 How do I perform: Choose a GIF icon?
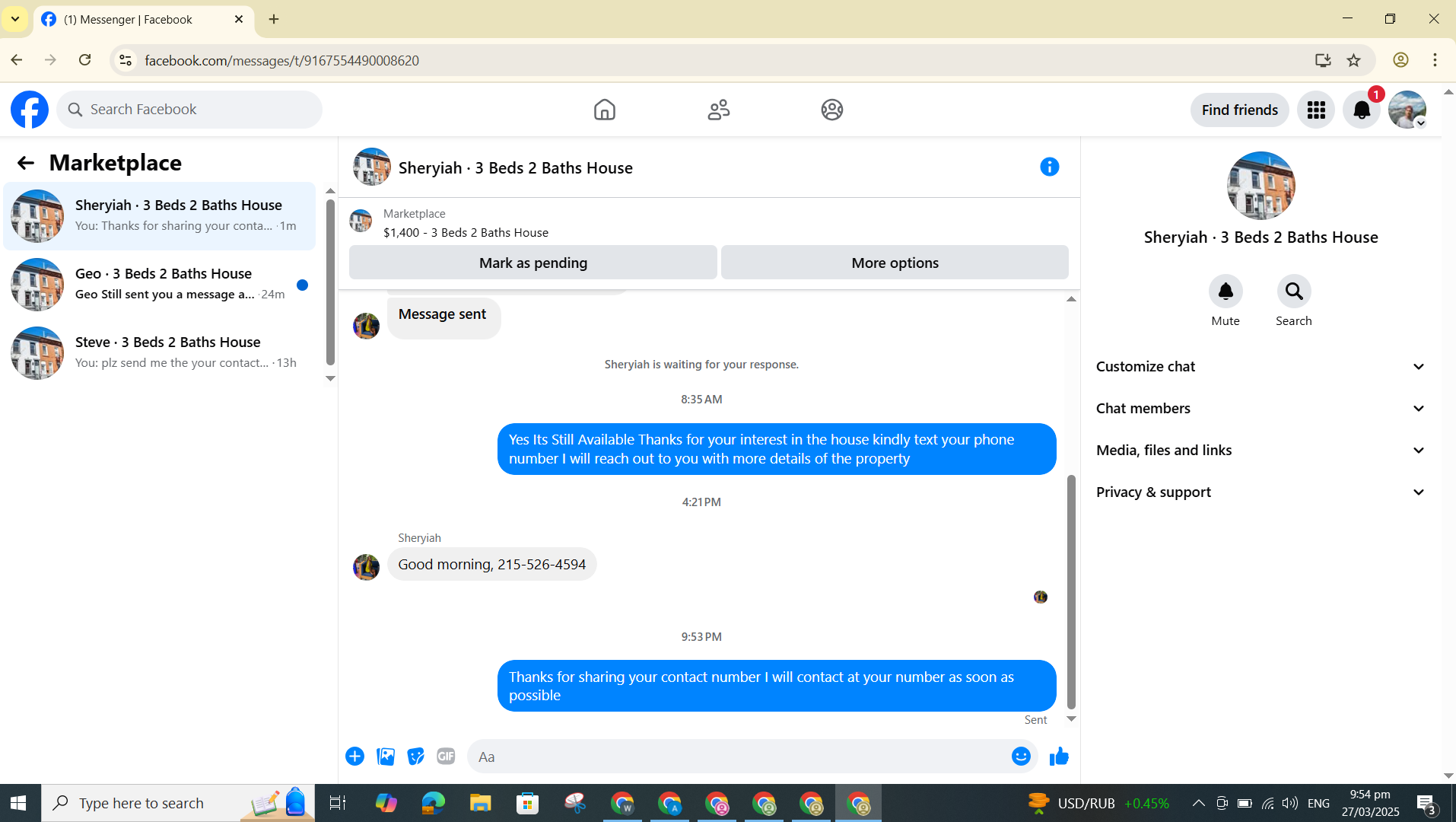point(446,756)
